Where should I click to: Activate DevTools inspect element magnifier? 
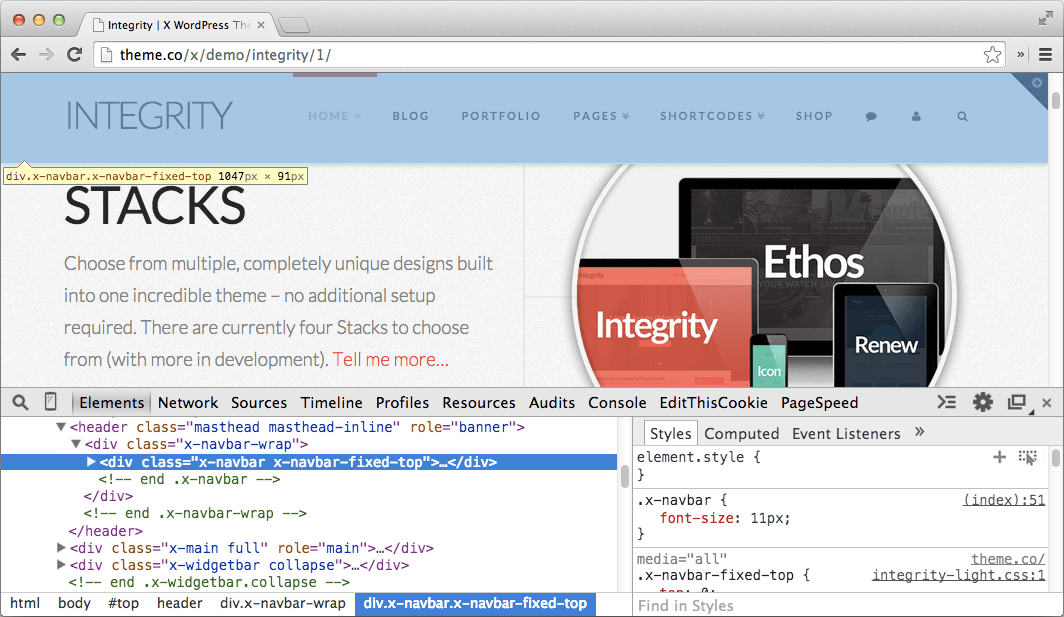[20, 403]
